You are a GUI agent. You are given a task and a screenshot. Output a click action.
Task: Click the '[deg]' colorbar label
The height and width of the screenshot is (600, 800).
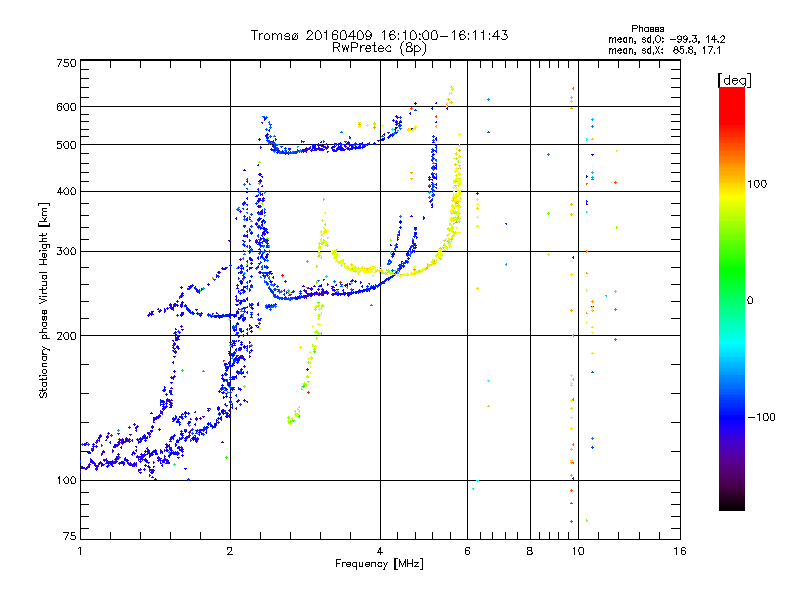click(x=734, y=80)
